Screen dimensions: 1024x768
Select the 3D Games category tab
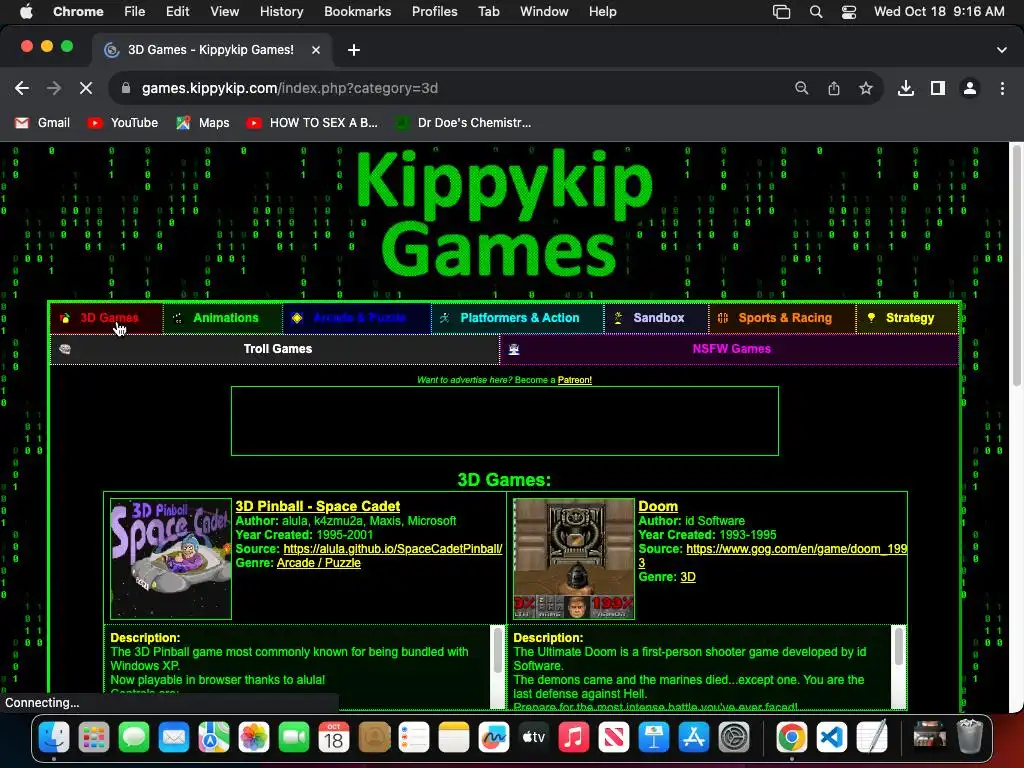click(x=107, y=318)
